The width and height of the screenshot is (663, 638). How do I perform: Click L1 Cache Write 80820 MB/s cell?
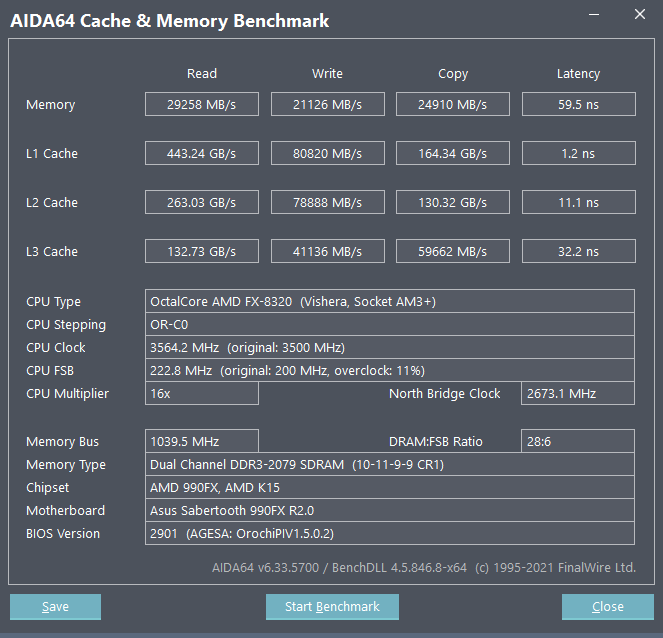[x=328, y=153]
